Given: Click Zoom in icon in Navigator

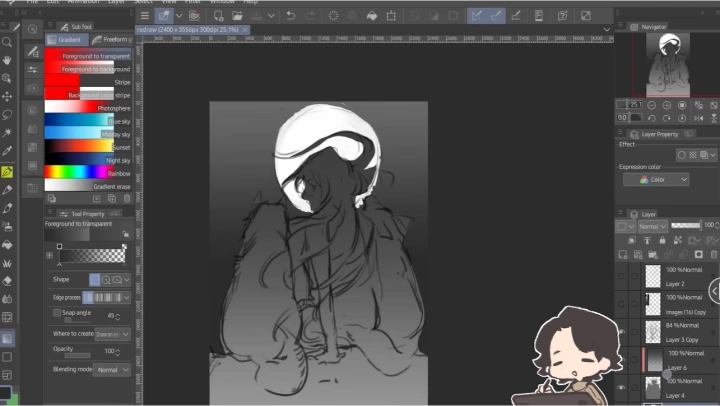Looking at the screenshot, I should [x=667, y=105].
